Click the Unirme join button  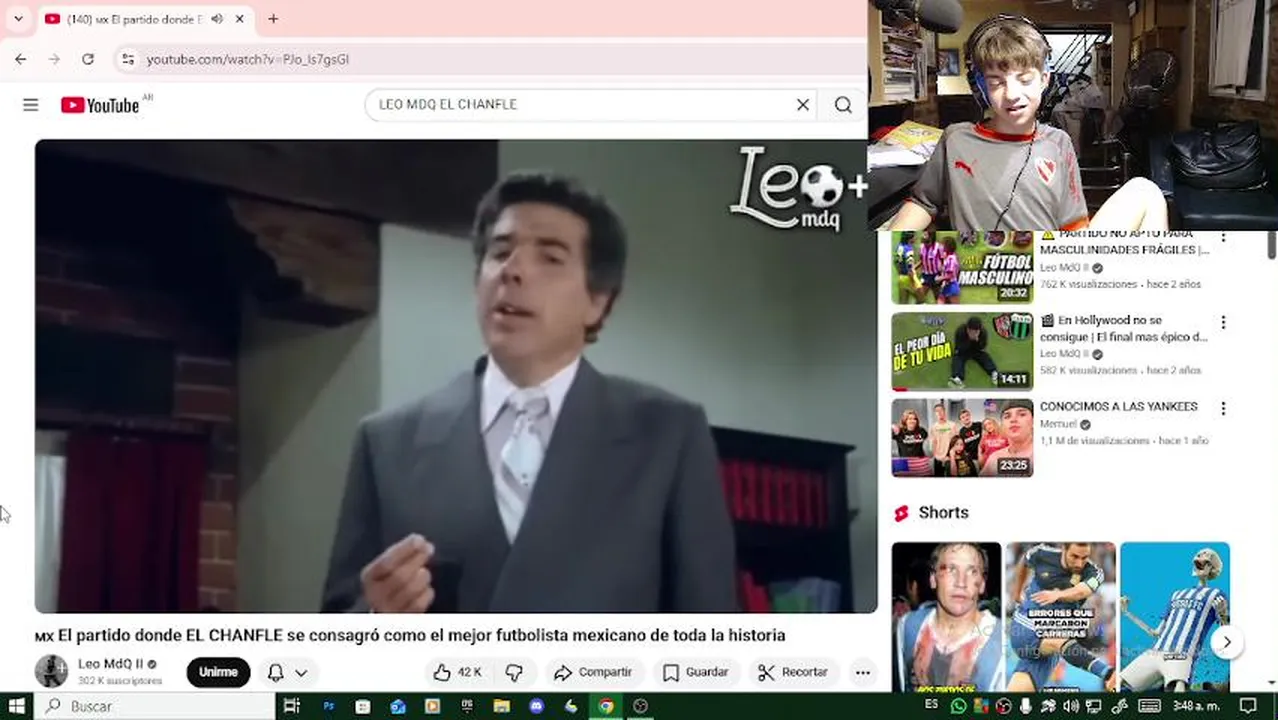(x=218, y=672)
